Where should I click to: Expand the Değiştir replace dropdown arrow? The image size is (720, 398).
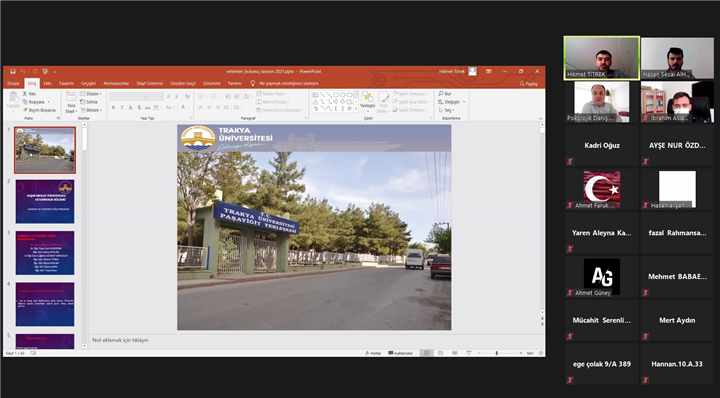point(464,102)
